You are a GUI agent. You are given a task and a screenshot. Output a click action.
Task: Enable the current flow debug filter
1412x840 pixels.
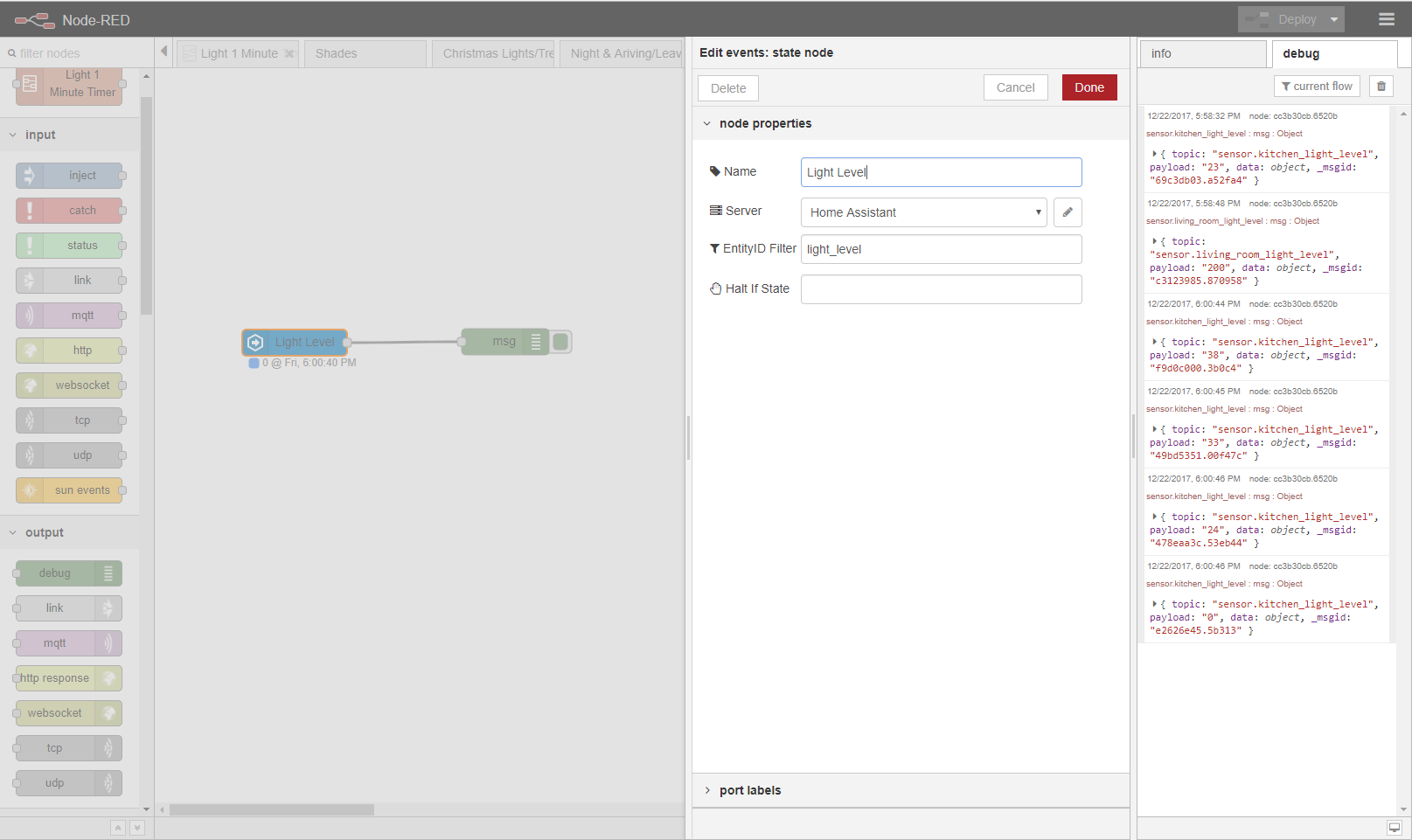click(1317, 86)
